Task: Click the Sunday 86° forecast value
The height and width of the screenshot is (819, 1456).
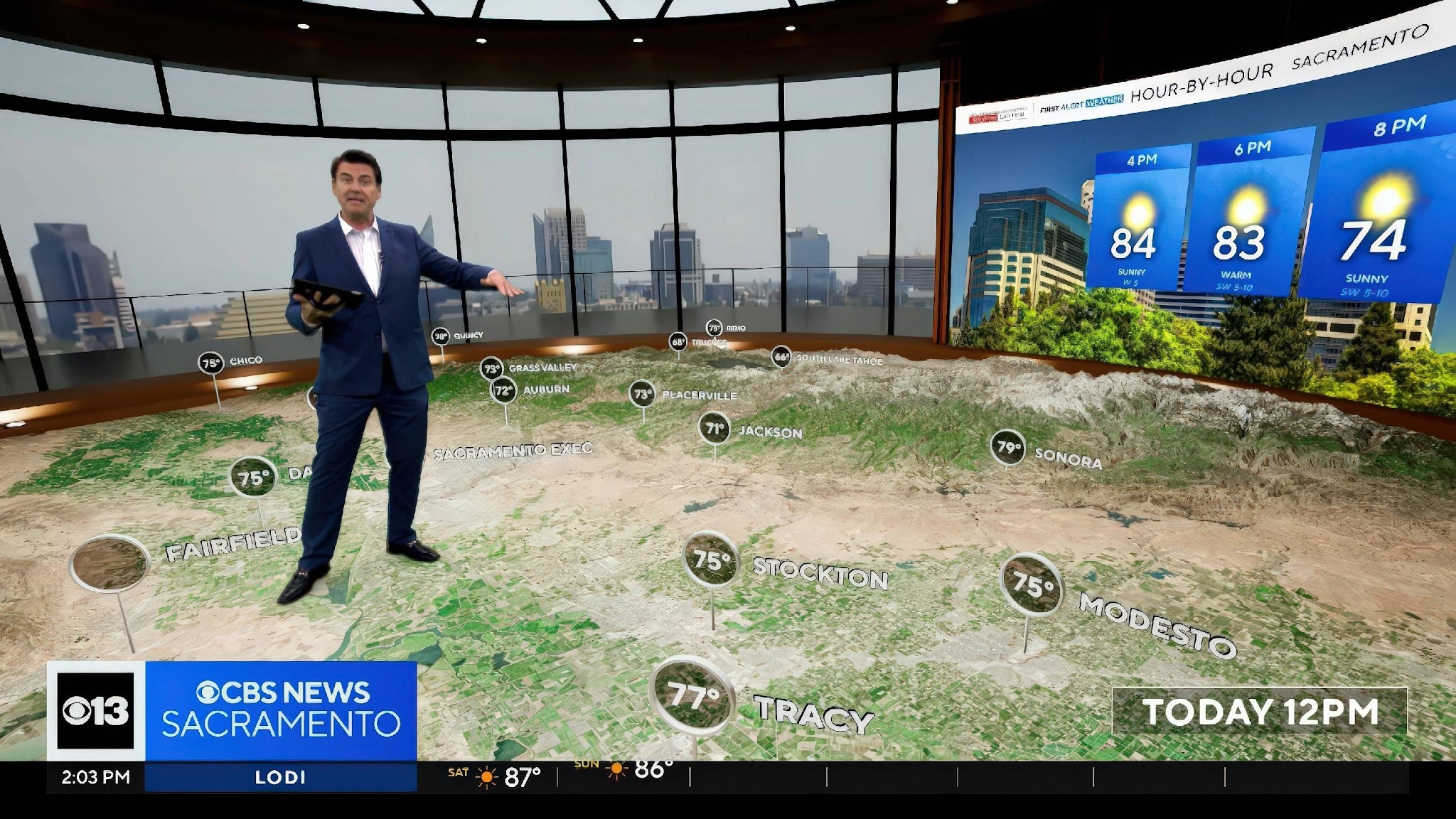Action: click(653, 769)
